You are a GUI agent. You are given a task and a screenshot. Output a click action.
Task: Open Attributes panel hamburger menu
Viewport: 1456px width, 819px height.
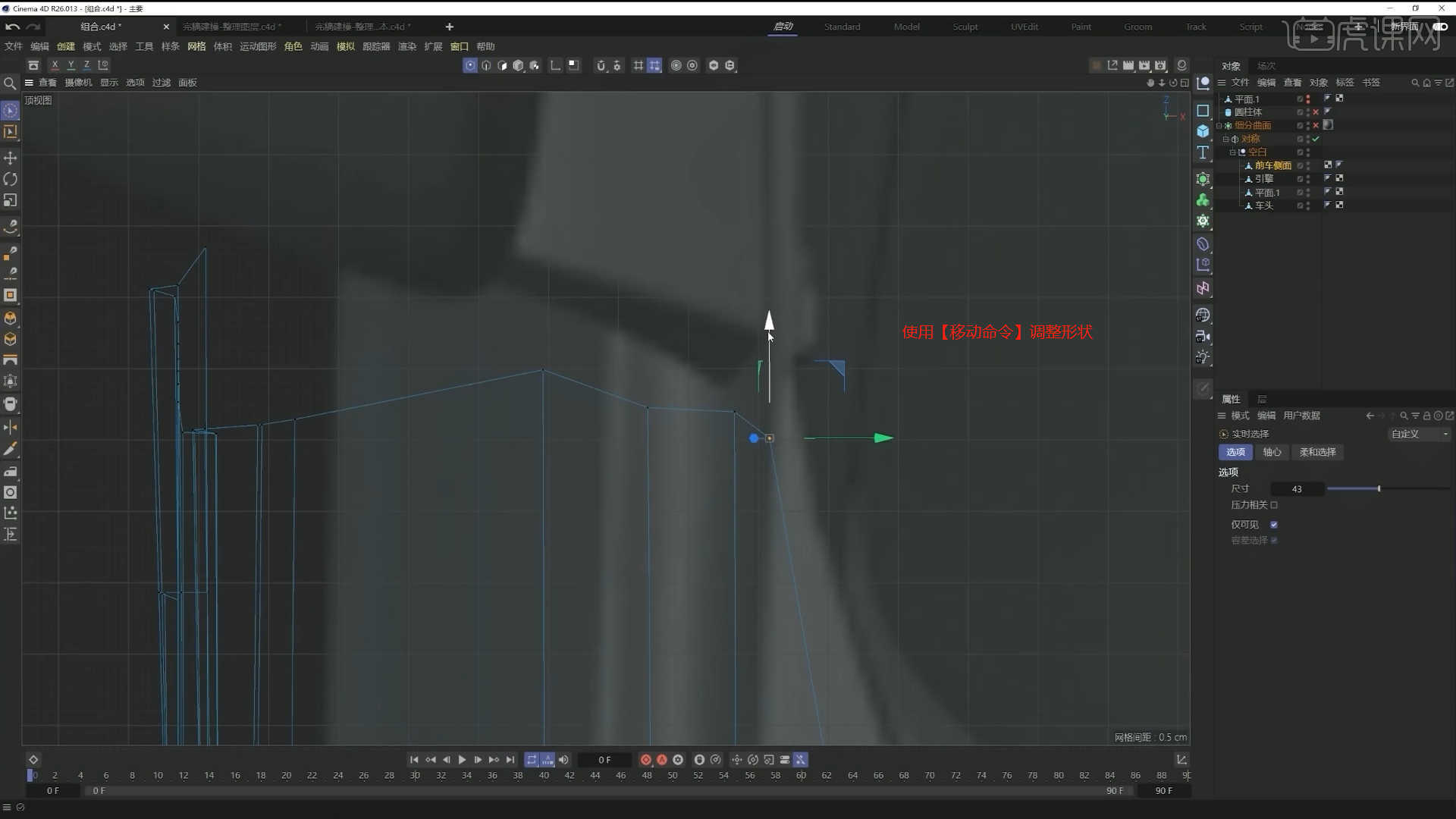1222,416
